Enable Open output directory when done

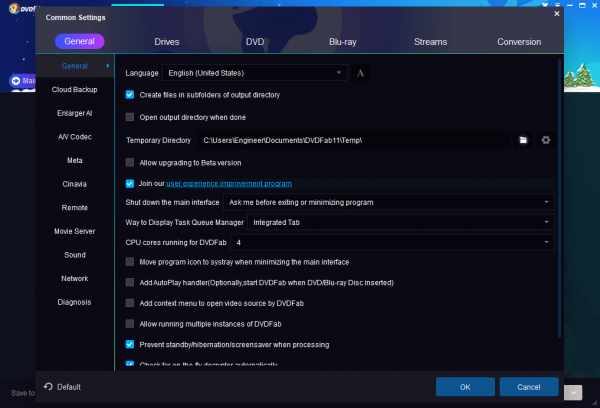coord(130,117)
